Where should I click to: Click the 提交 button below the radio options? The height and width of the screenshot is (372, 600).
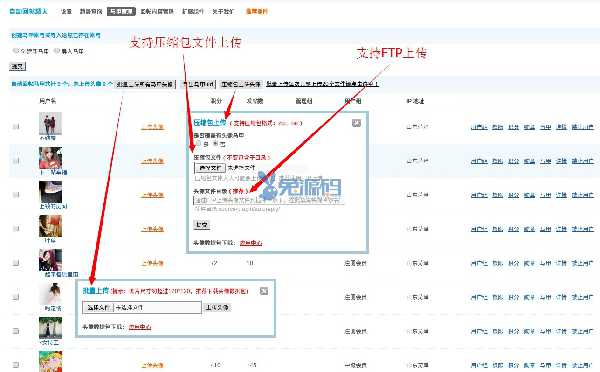pos(17,67)
